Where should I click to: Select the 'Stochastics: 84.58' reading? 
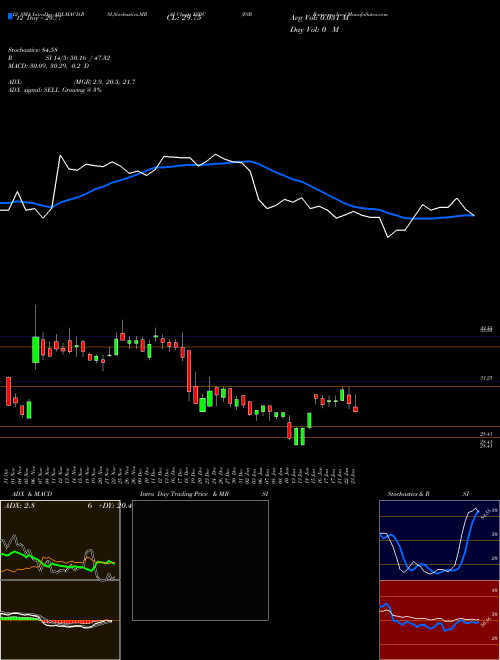pos(32,50)
